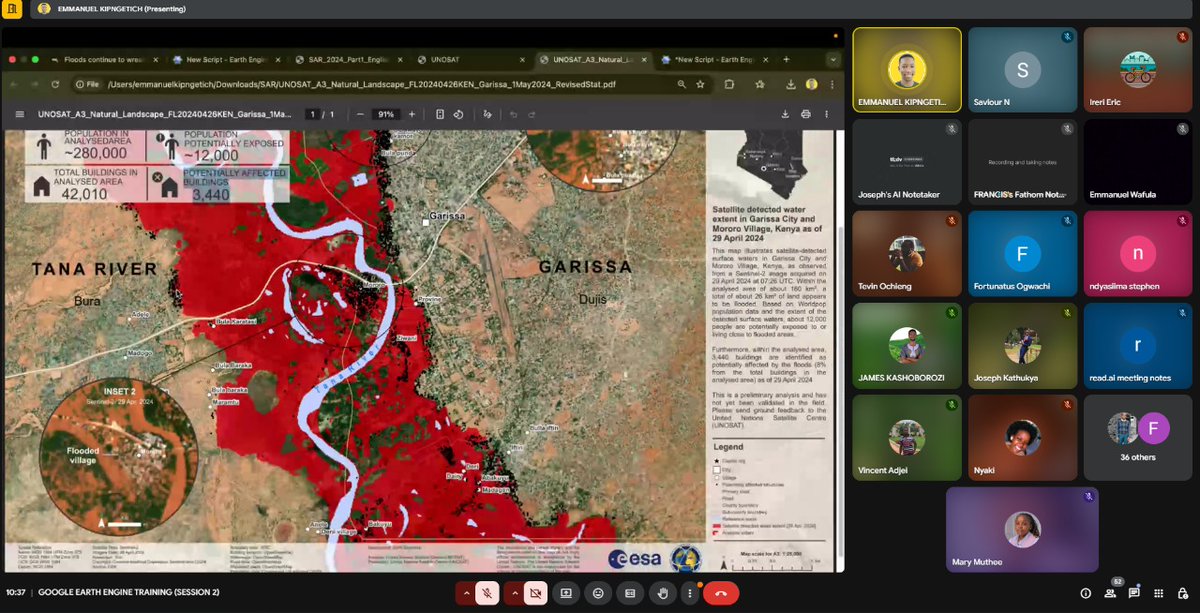Open the emoji reactions button

pyautogui.click(x=598, y=593)
